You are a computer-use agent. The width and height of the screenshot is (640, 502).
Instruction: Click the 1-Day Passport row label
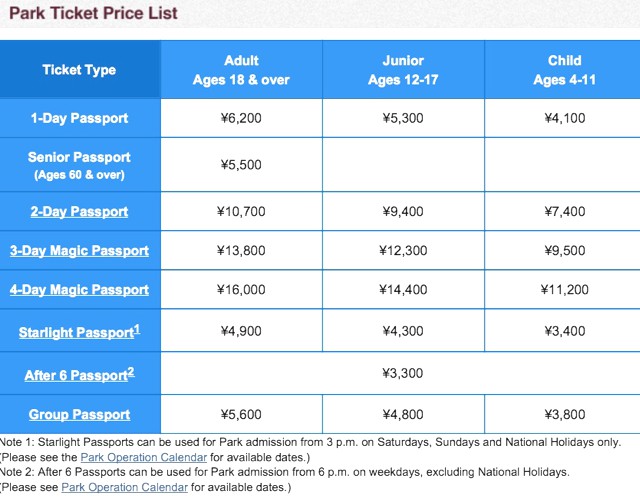[79, 118]
